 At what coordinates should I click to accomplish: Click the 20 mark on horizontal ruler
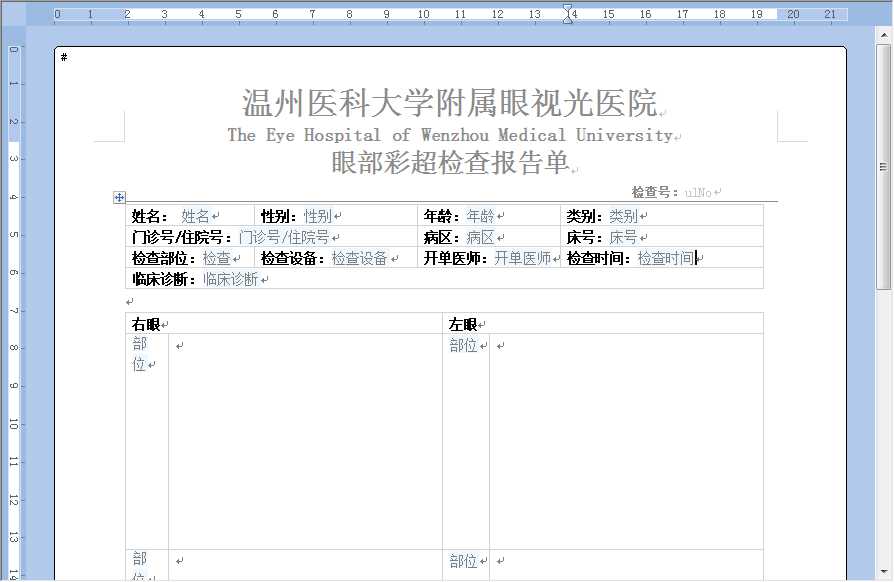793,14
